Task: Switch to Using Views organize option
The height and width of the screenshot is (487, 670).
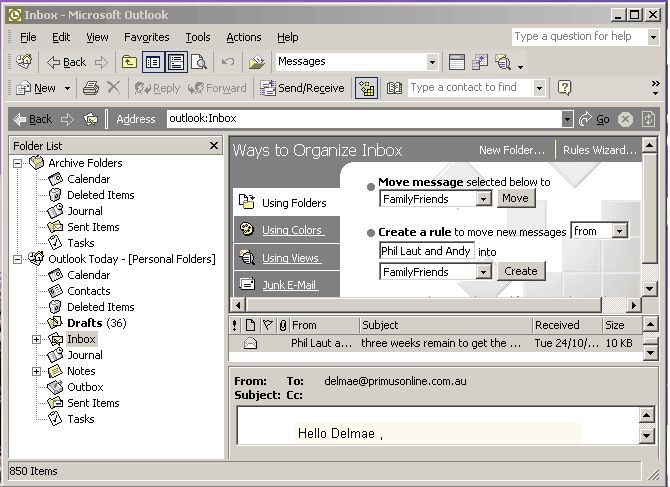Action: (286, 258)
